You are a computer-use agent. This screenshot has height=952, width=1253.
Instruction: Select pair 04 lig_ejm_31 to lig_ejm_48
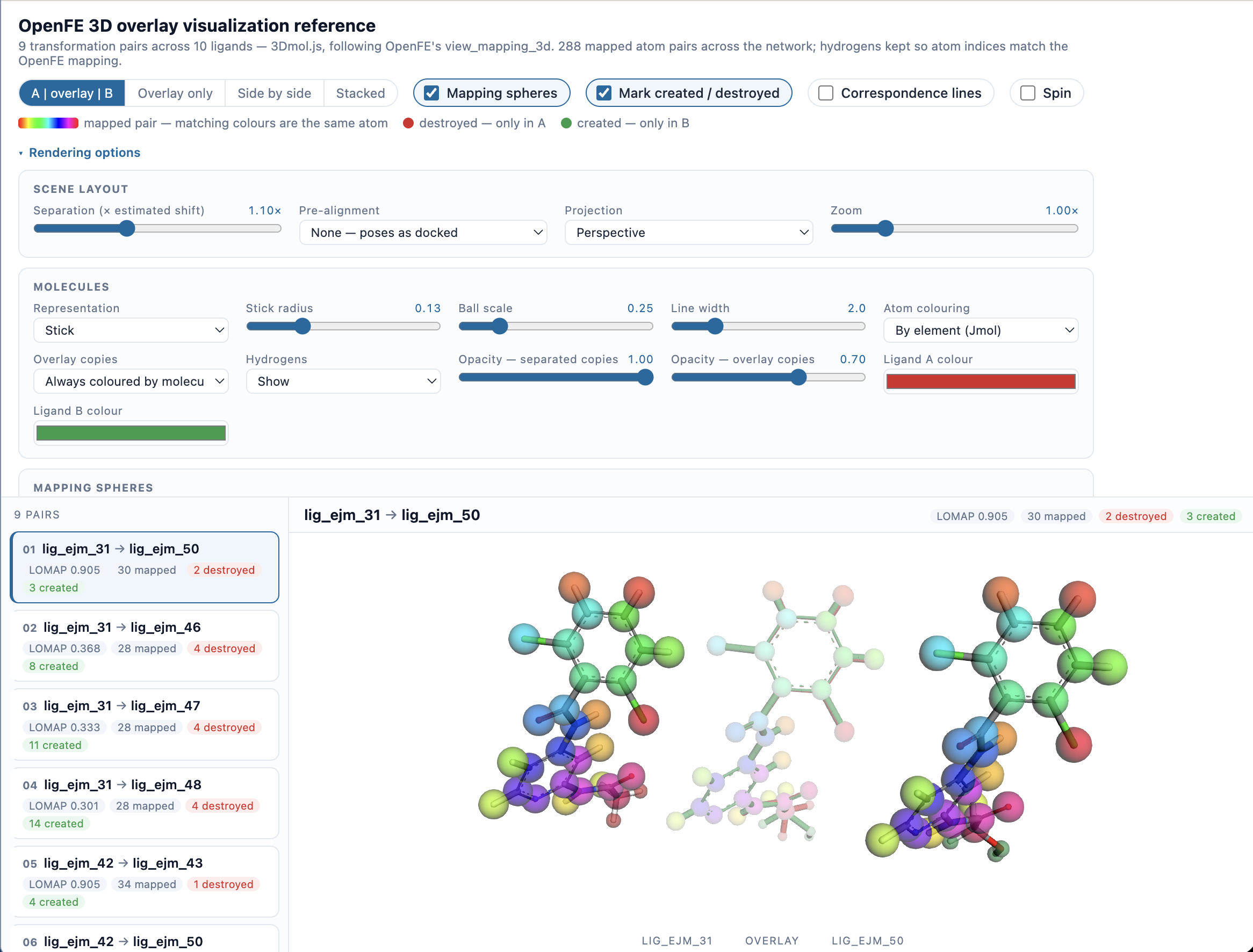pos(145,803)
